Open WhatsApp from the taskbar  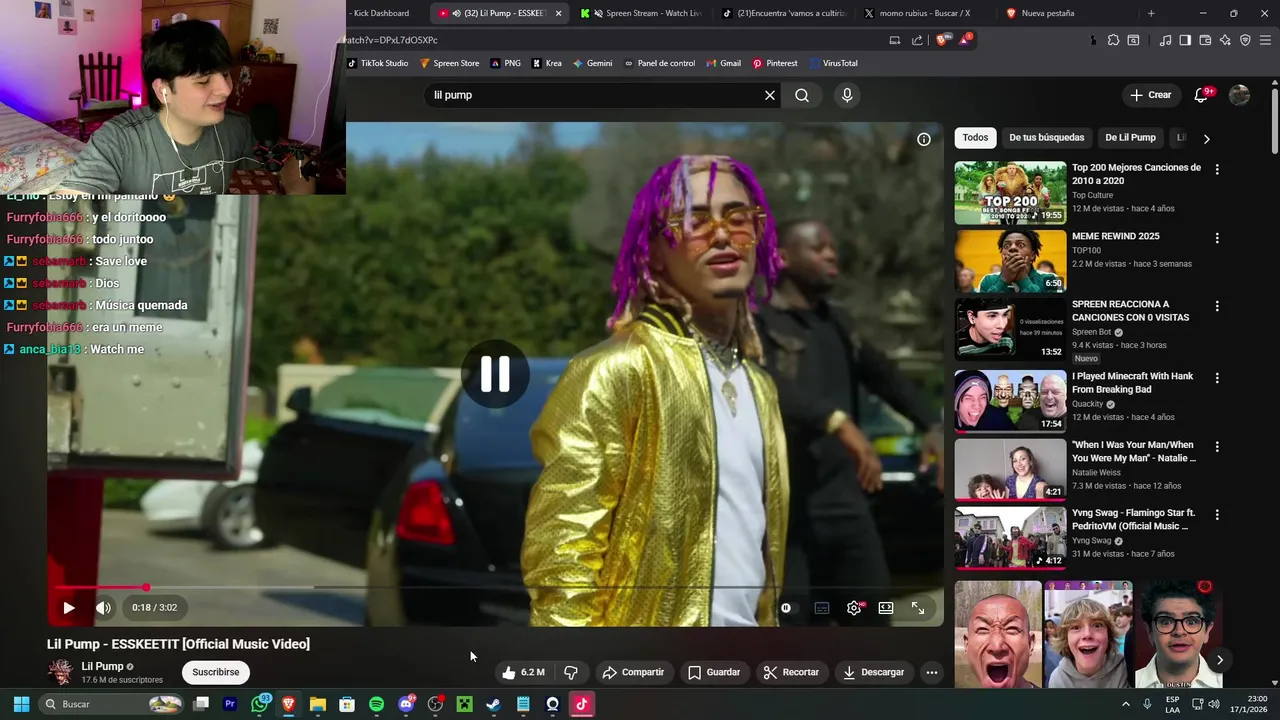[x=260, y=704]
